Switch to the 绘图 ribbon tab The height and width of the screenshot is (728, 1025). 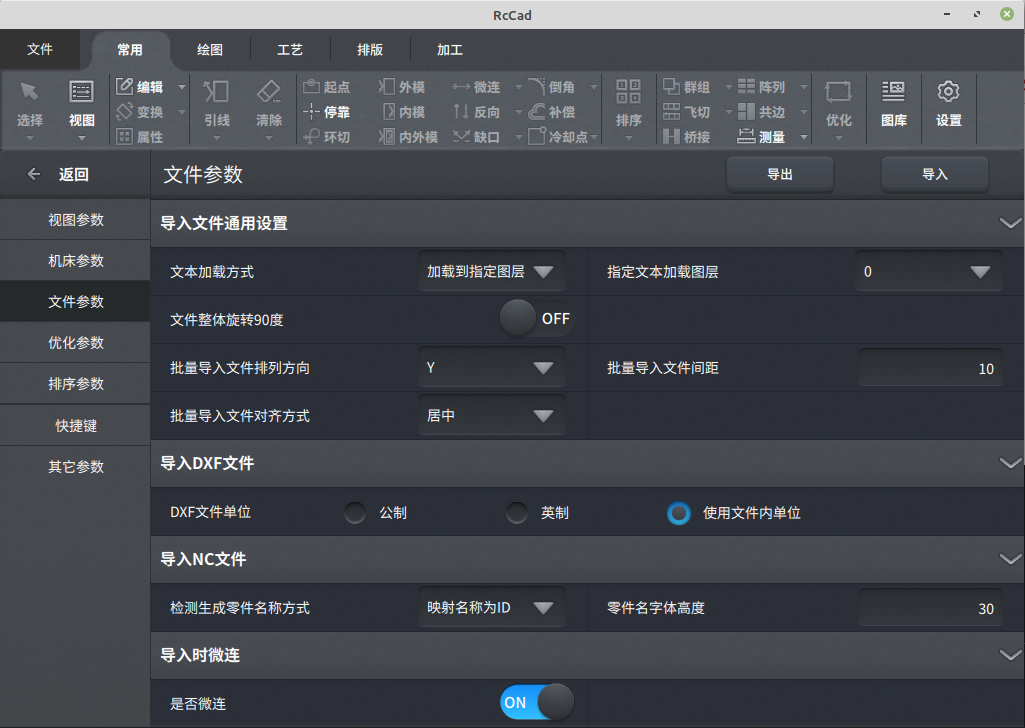click(x=209, y=49)
